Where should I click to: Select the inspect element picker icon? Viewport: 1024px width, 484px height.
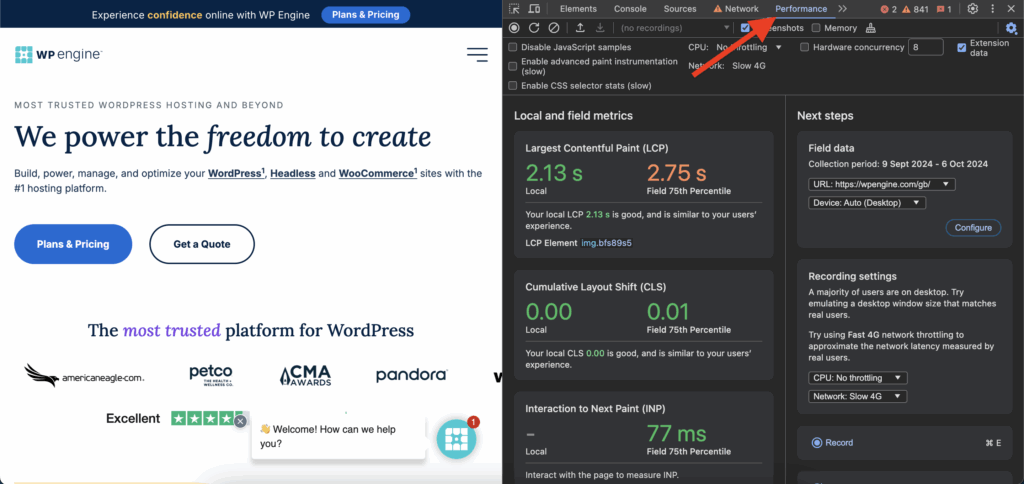pos(515,8)
